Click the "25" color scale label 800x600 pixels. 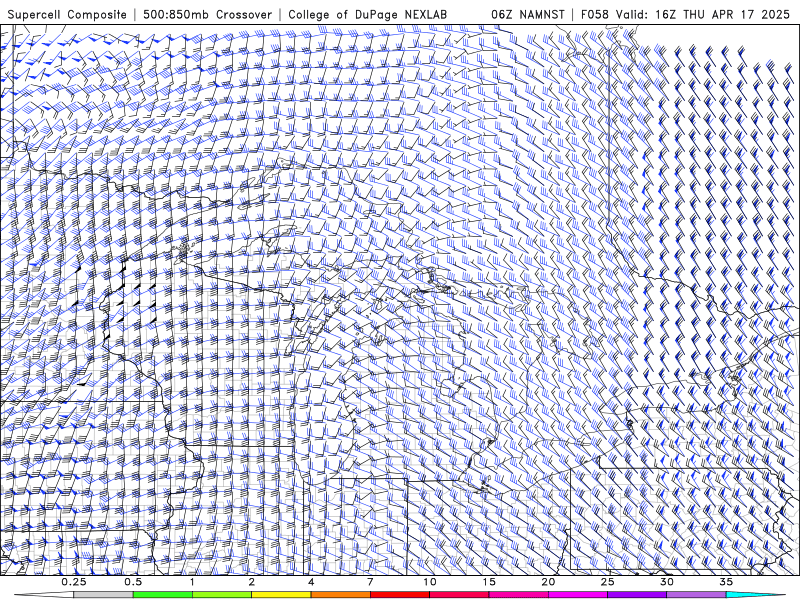click(608, 582)
